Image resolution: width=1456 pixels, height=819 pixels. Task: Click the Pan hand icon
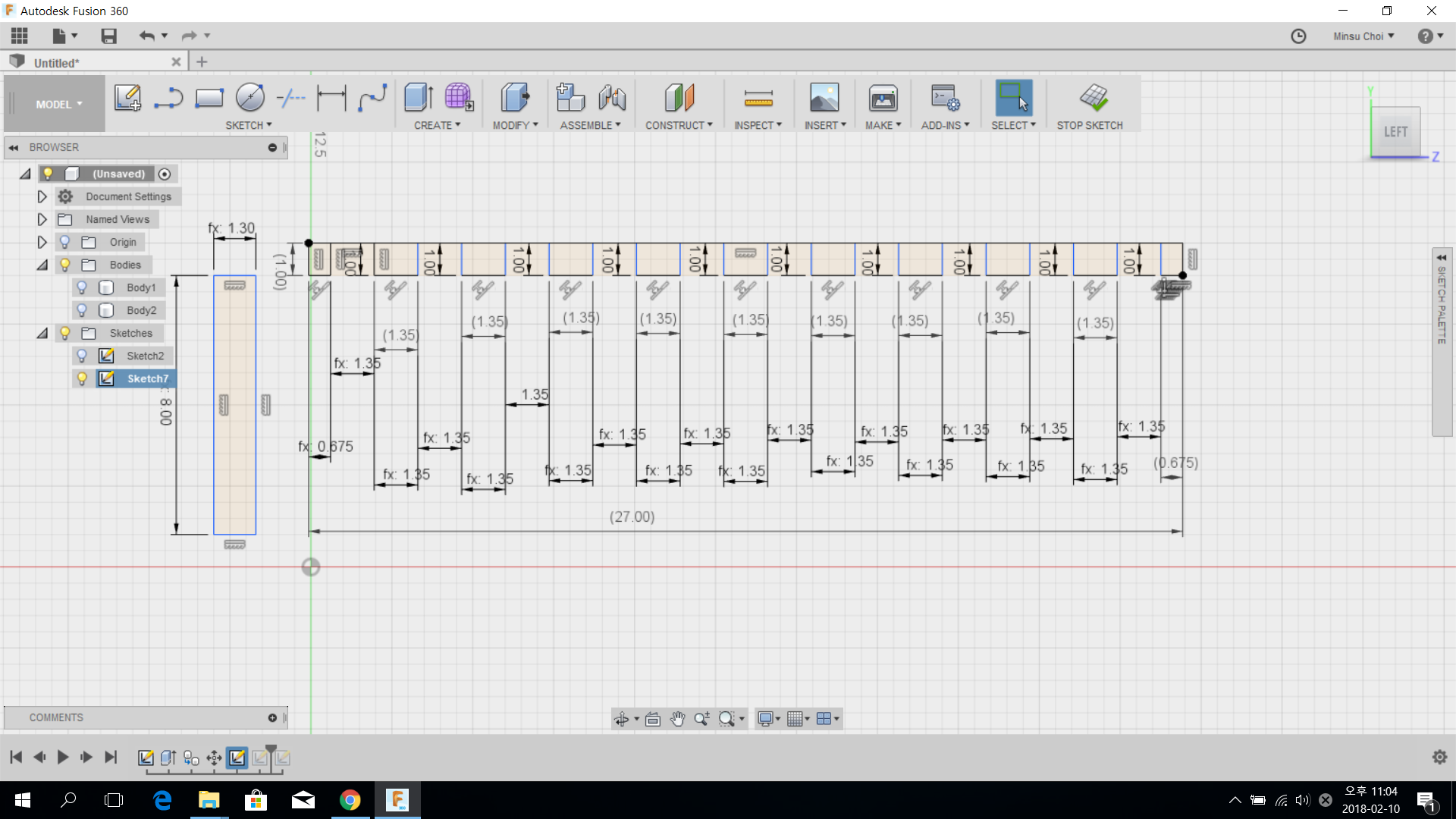[677, 719]
